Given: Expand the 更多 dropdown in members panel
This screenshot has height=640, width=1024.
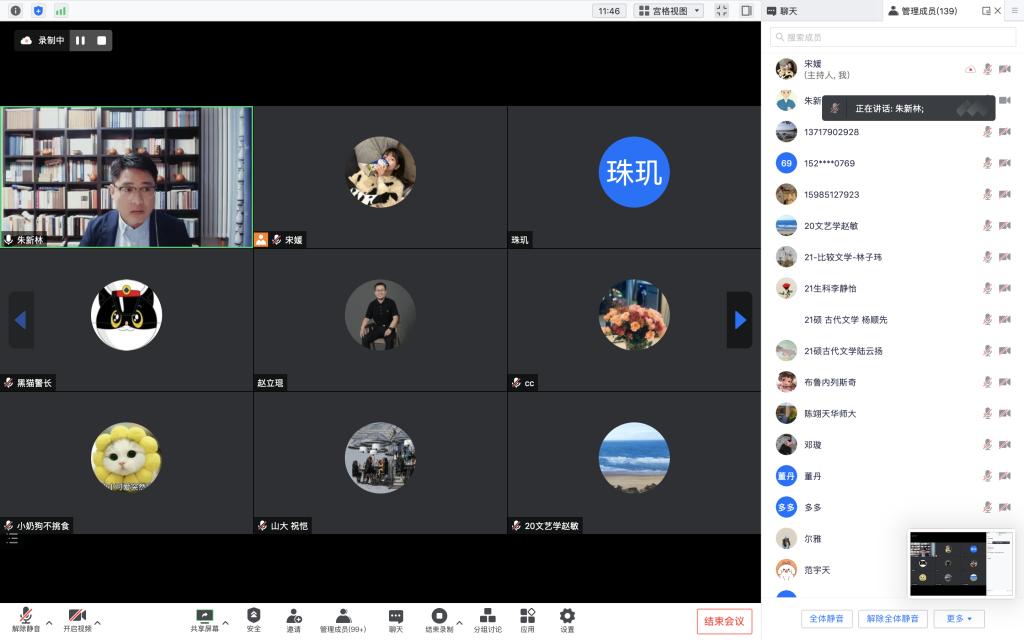Looking at the screenshot, I should 958,619.
